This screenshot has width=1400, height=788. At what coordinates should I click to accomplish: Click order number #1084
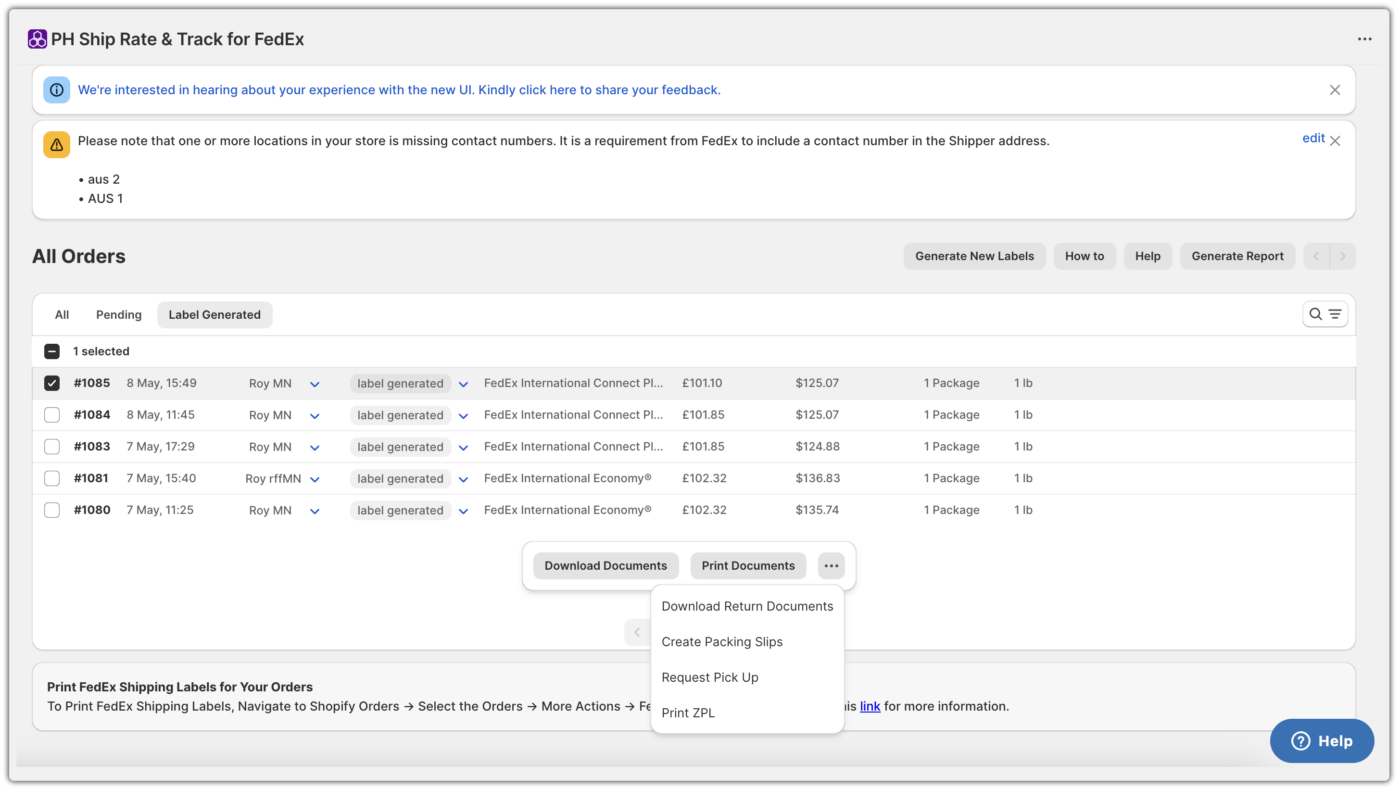92,415
